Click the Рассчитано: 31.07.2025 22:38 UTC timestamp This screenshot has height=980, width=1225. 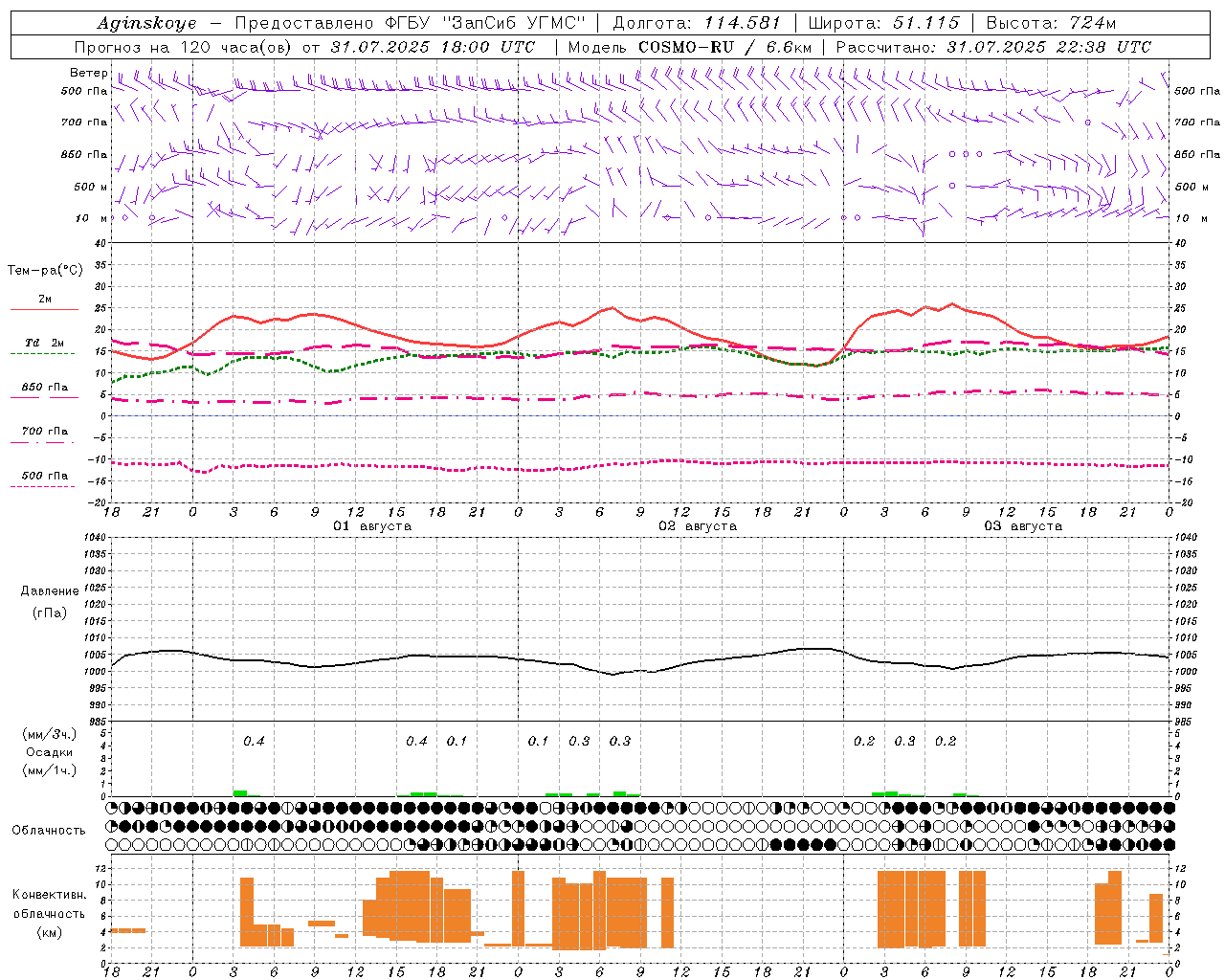coord(993,47)
